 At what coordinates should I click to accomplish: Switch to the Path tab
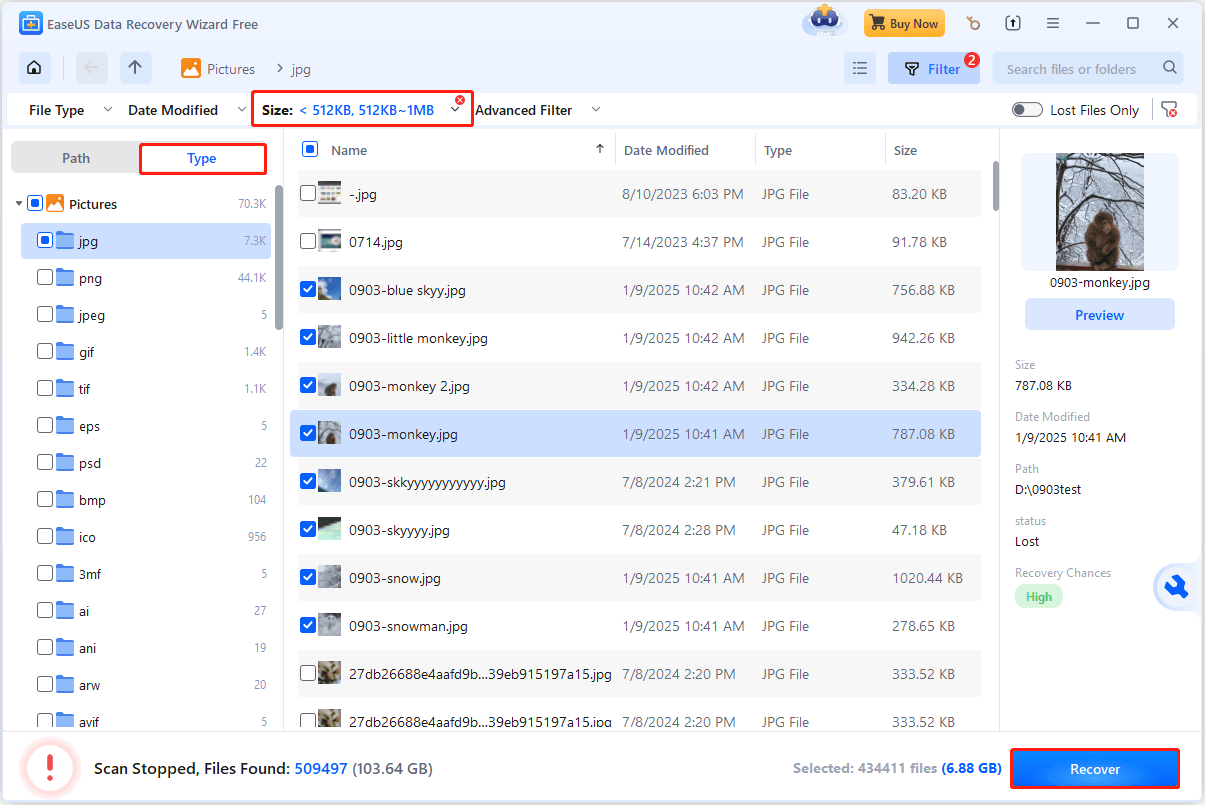pyautogui.click(x=76, y=158)
